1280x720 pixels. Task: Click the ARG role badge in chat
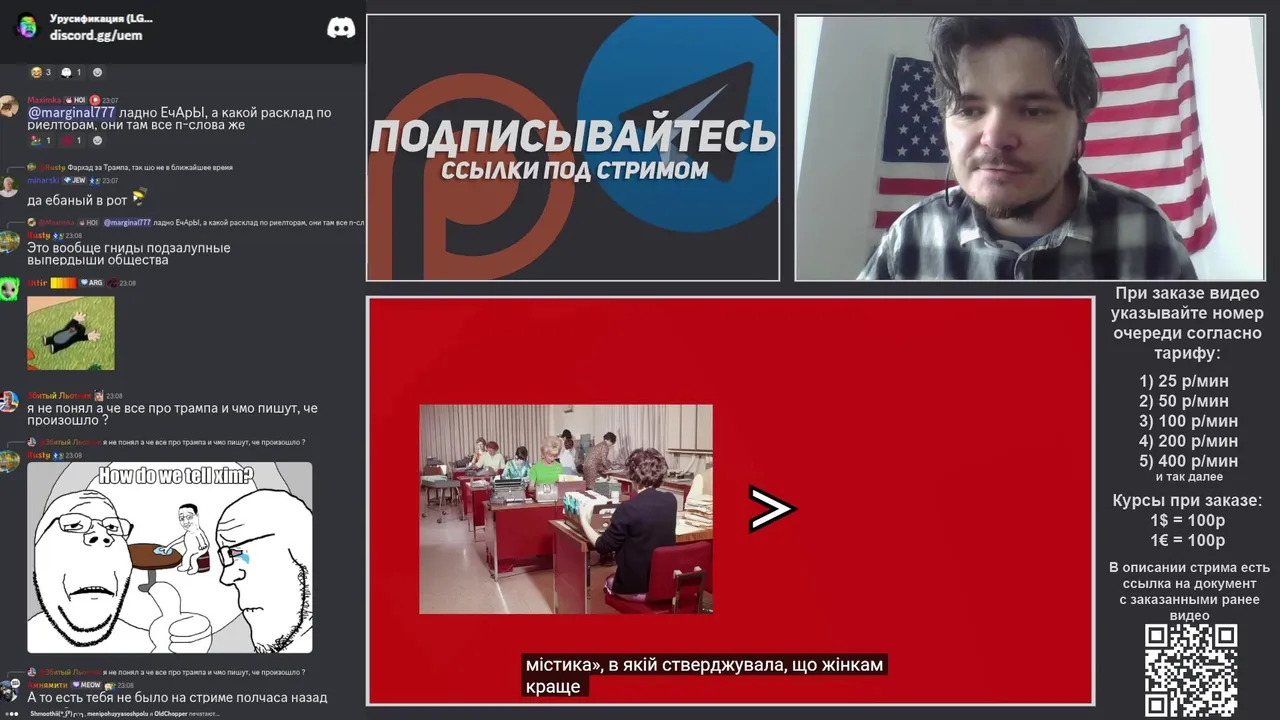[92, 283]
